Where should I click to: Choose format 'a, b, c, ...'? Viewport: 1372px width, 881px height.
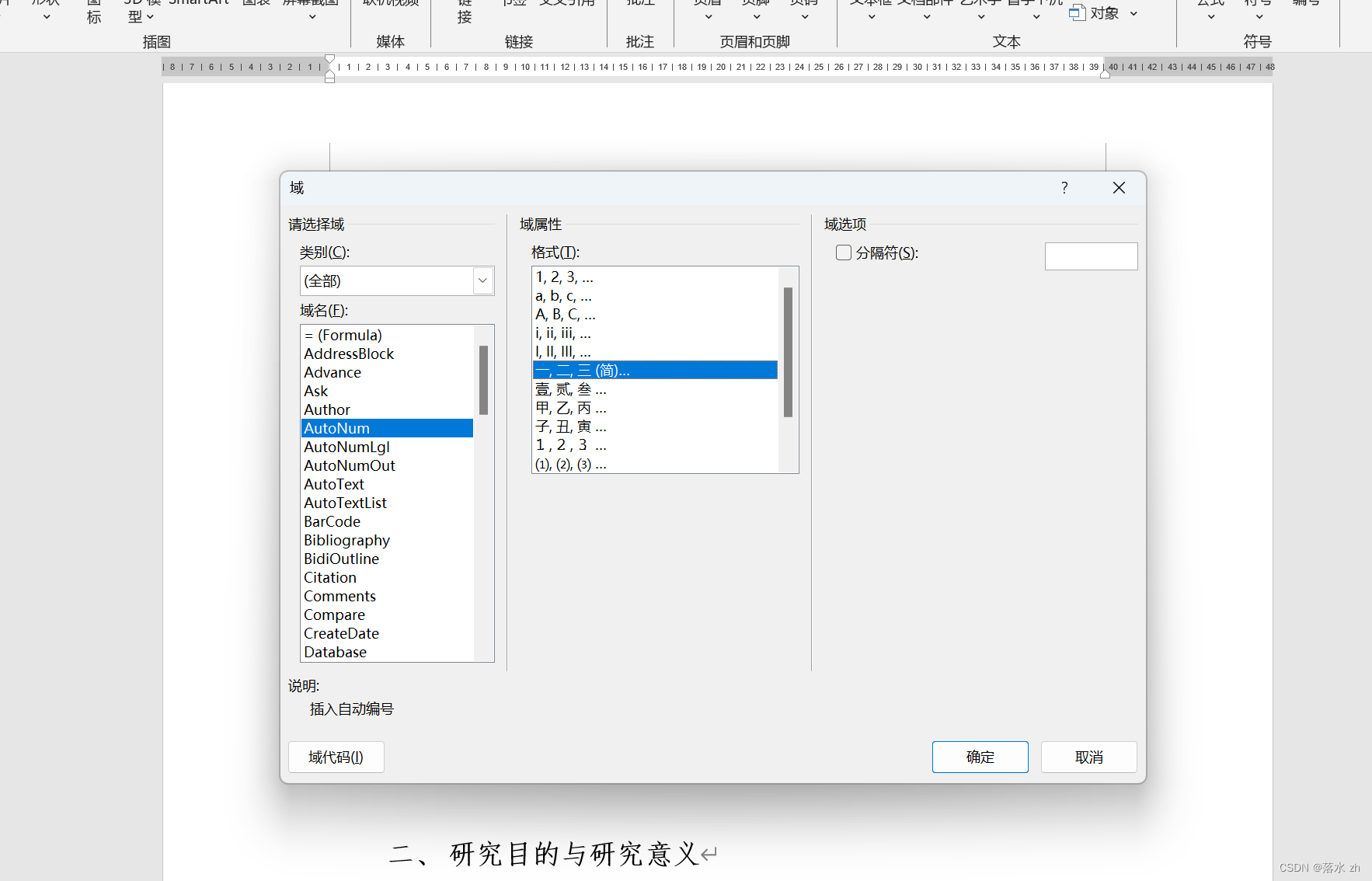(x=655, y=295)
